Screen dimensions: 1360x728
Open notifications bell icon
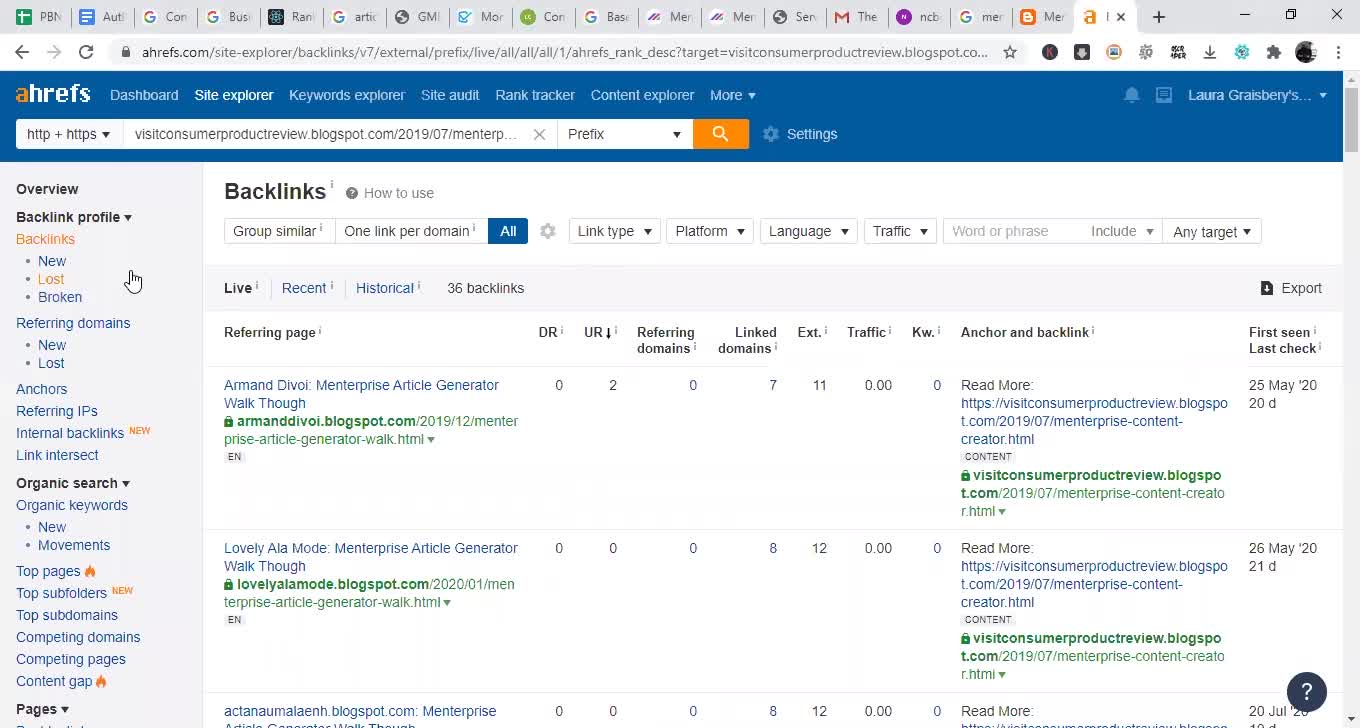[1132, 95]
